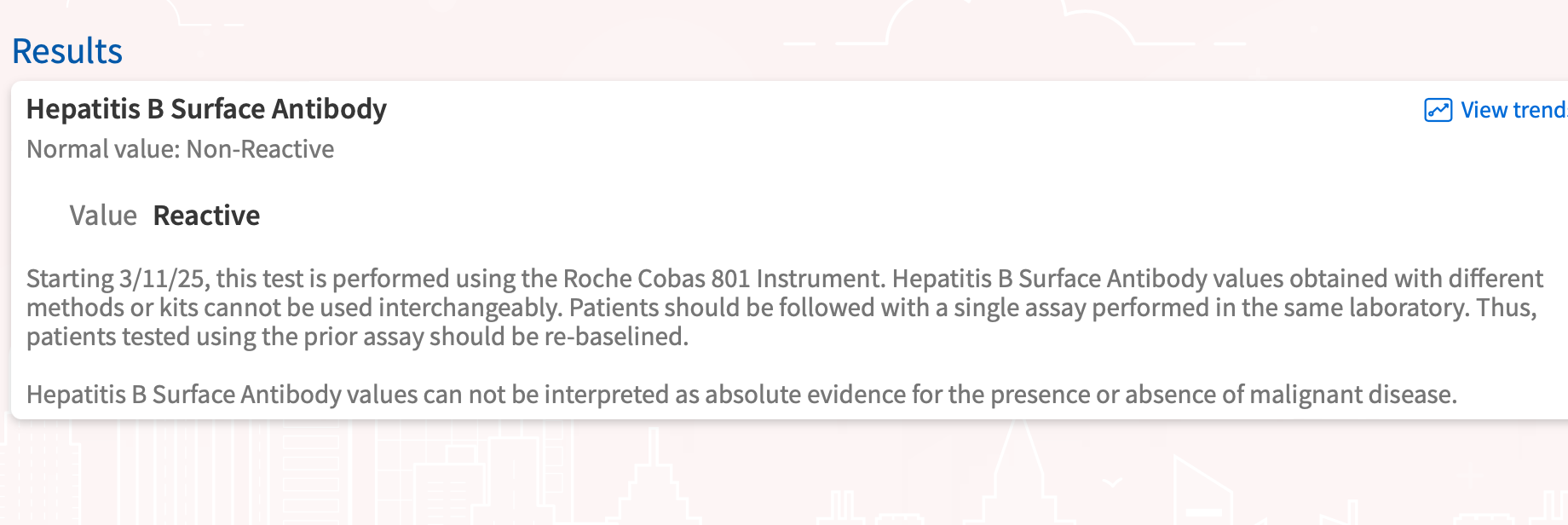The height and width of the screenshot is (525, 1568).
Task: Click the Results section heading
Action: coord(67,51)
